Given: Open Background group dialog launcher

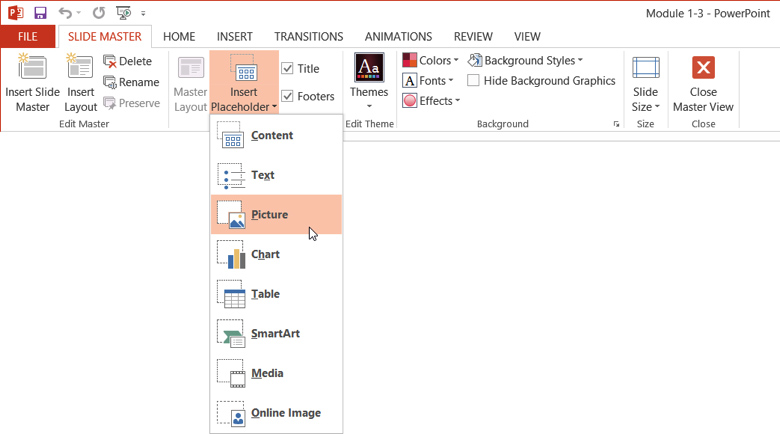Looking at the screenshot, I should (x=616, y=125).
